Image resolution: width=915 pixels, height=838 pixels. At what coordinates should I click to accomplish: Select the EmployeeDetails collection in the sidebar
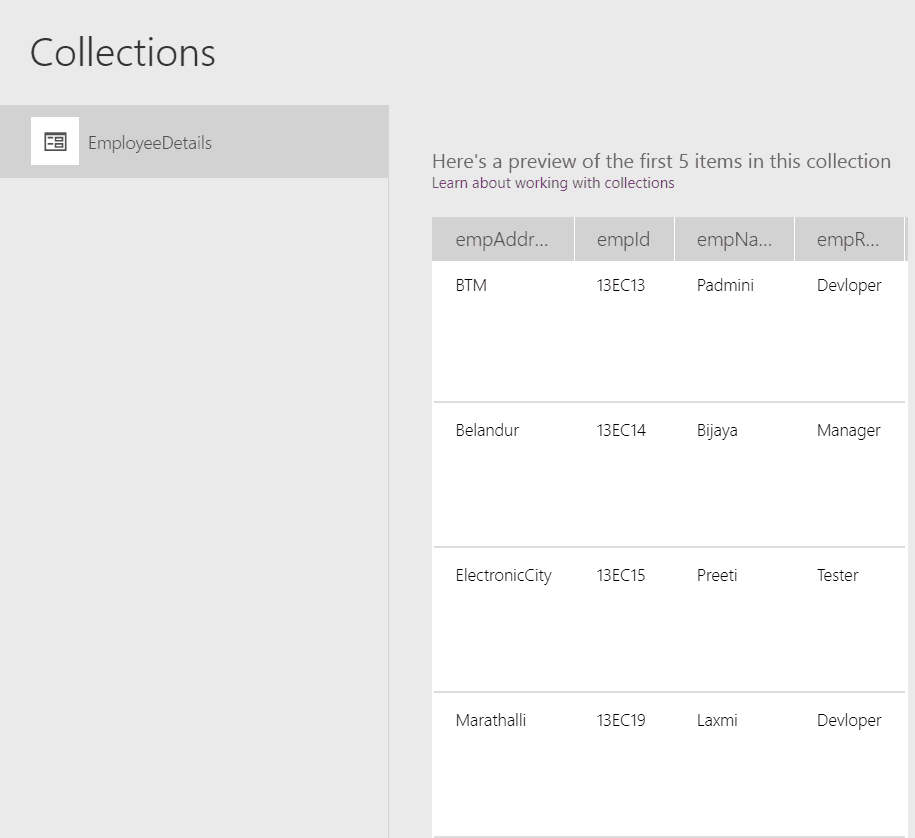click(150, 142)
